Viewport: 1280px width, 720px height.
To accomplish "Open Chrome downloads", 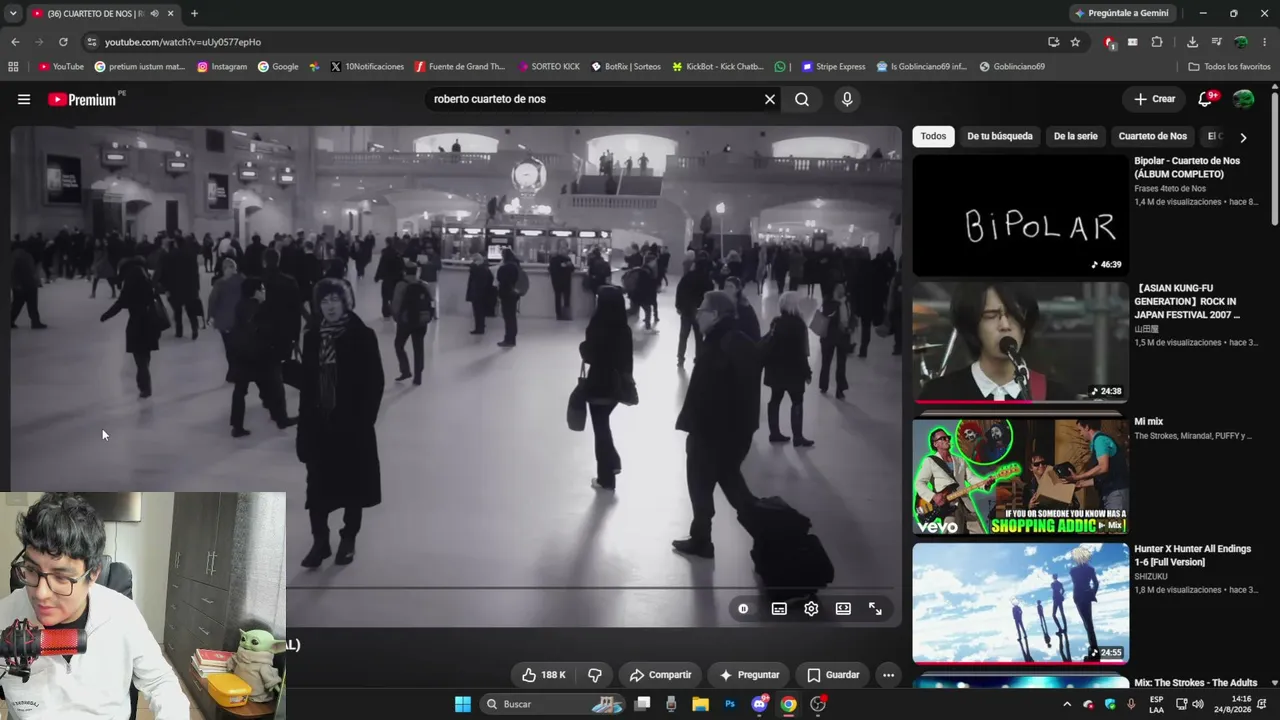I will (1192, 42).
